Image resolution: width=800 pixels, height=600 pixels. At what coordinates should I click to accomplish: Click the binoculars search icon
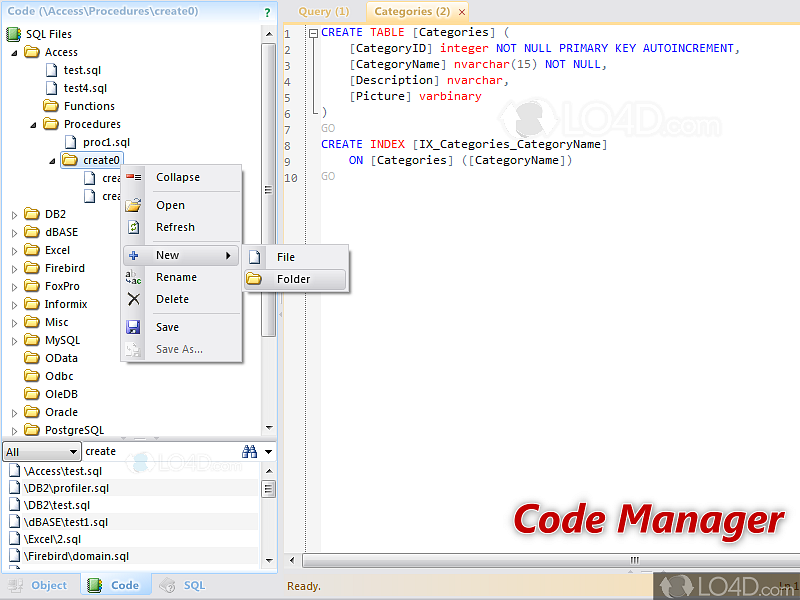tap(249, 452)
